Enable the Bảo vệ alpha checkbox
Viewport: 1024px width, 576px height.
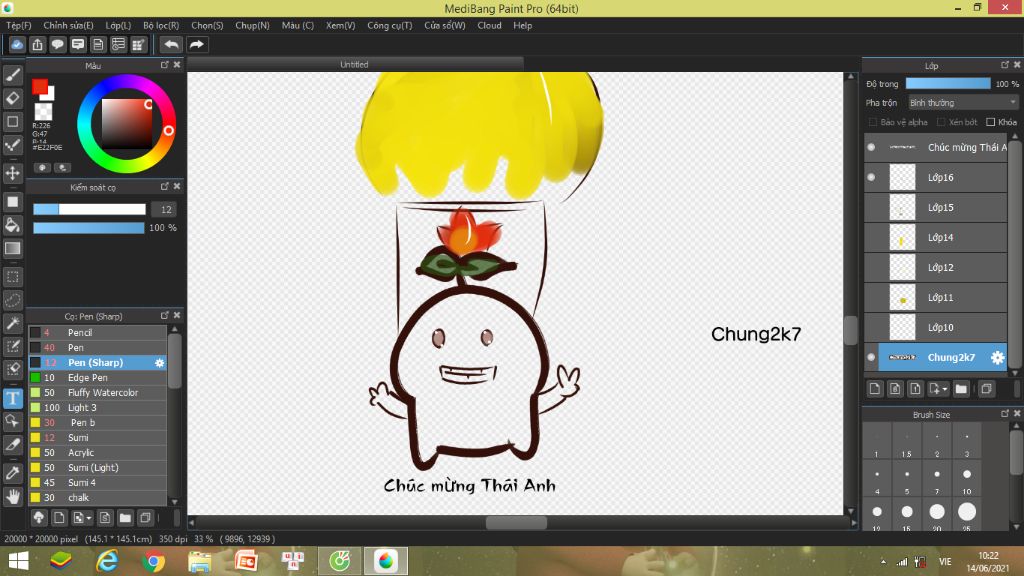click(x=872, y=122)
